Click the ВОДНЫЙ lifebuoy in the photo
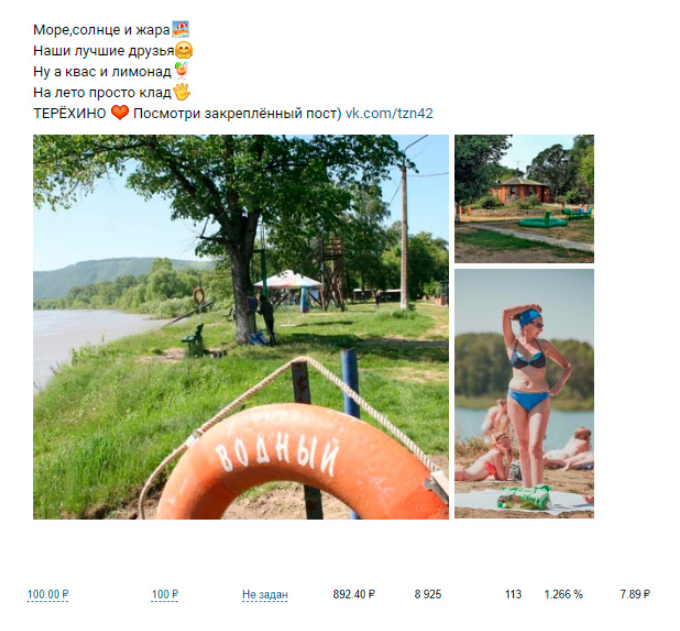 point(302,462)
